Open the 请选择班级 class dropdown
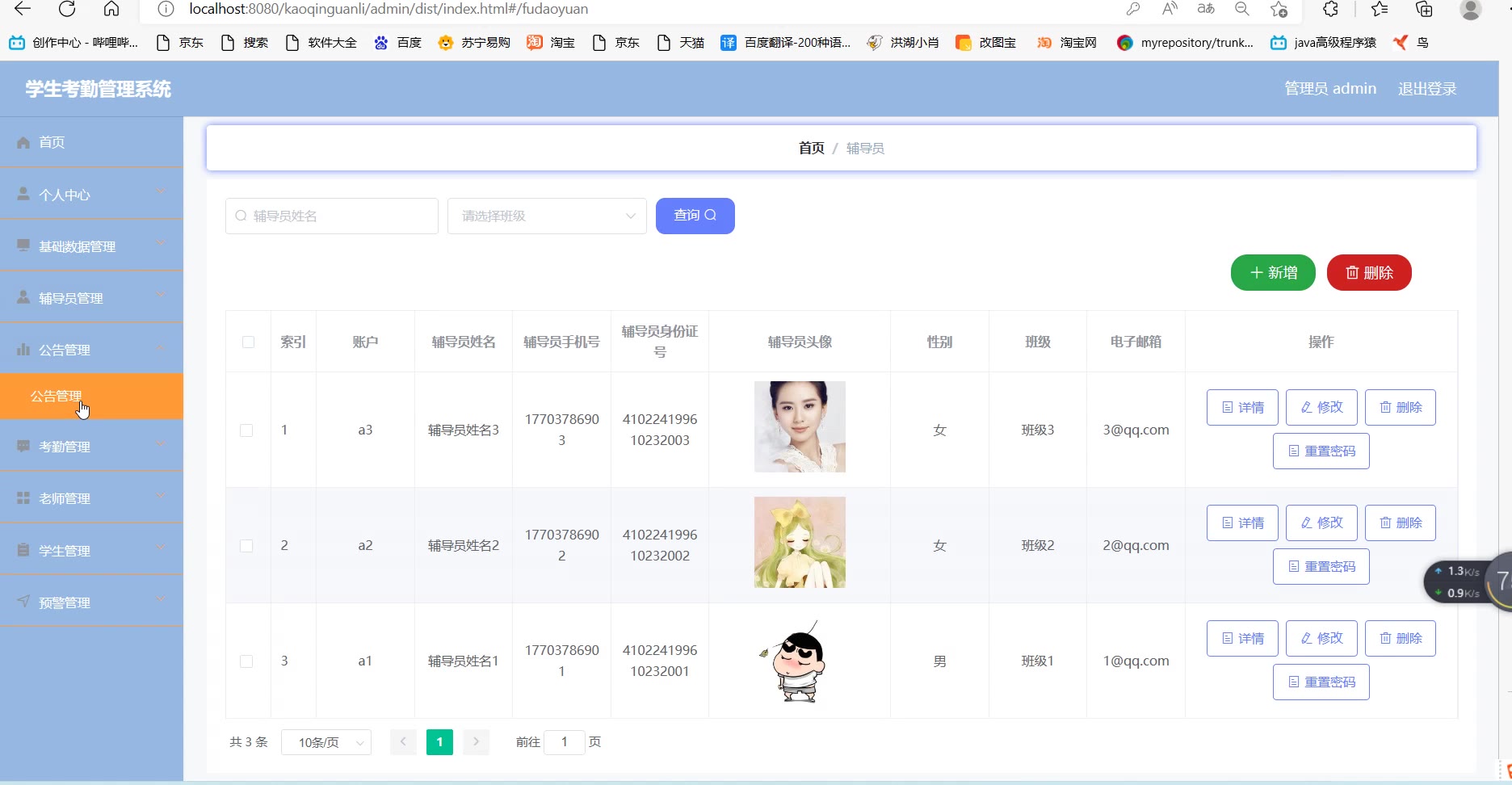 [x=547, y=216]
